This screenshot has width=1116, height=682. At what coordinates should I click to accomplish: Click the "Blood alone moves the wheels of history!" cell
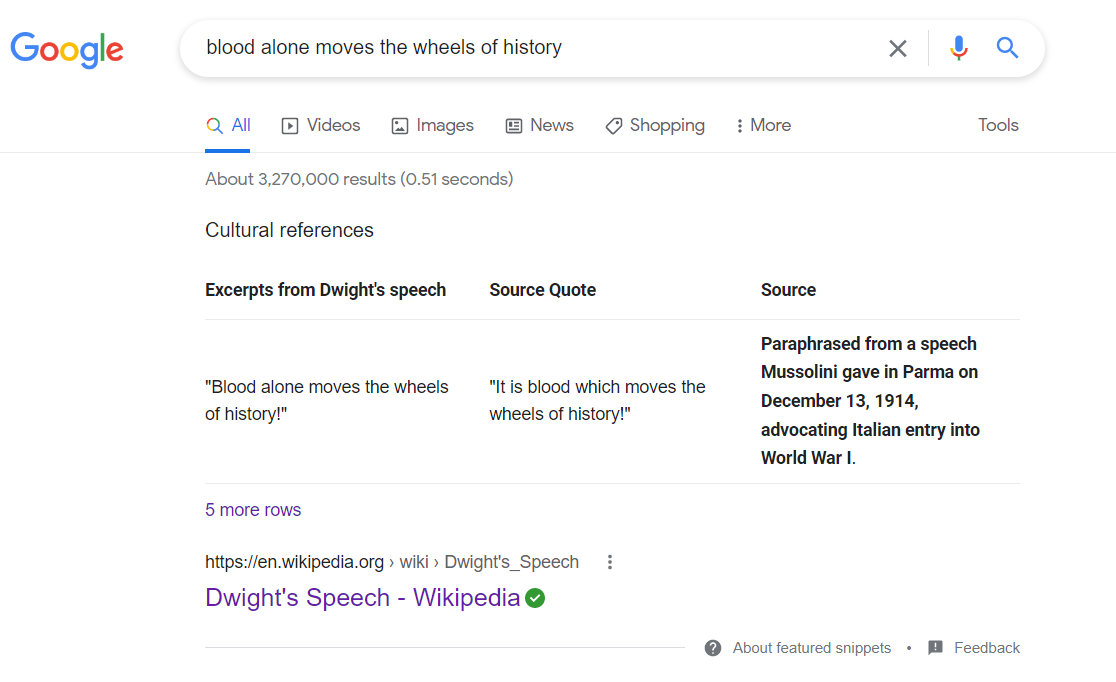tap(327, 400)
